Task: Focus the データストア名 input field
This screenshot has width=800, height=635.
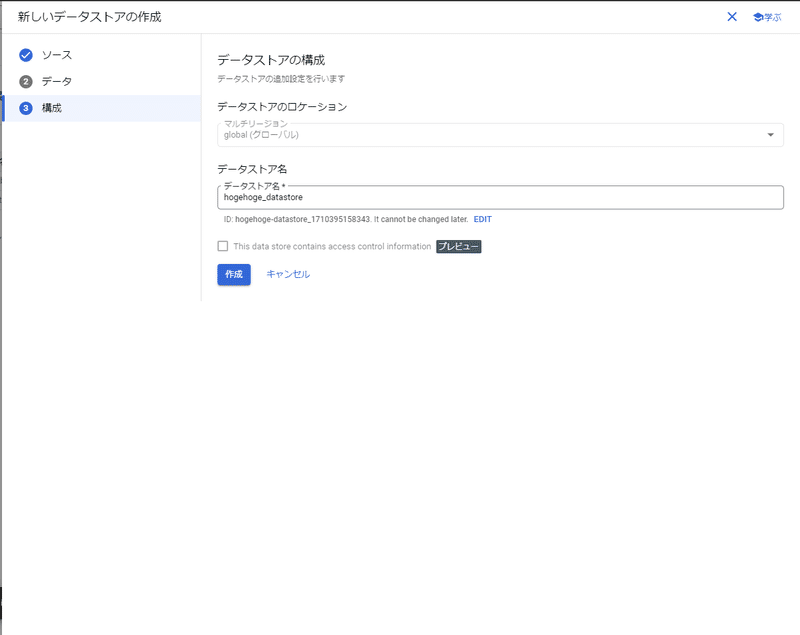Action: pos(500,197)
